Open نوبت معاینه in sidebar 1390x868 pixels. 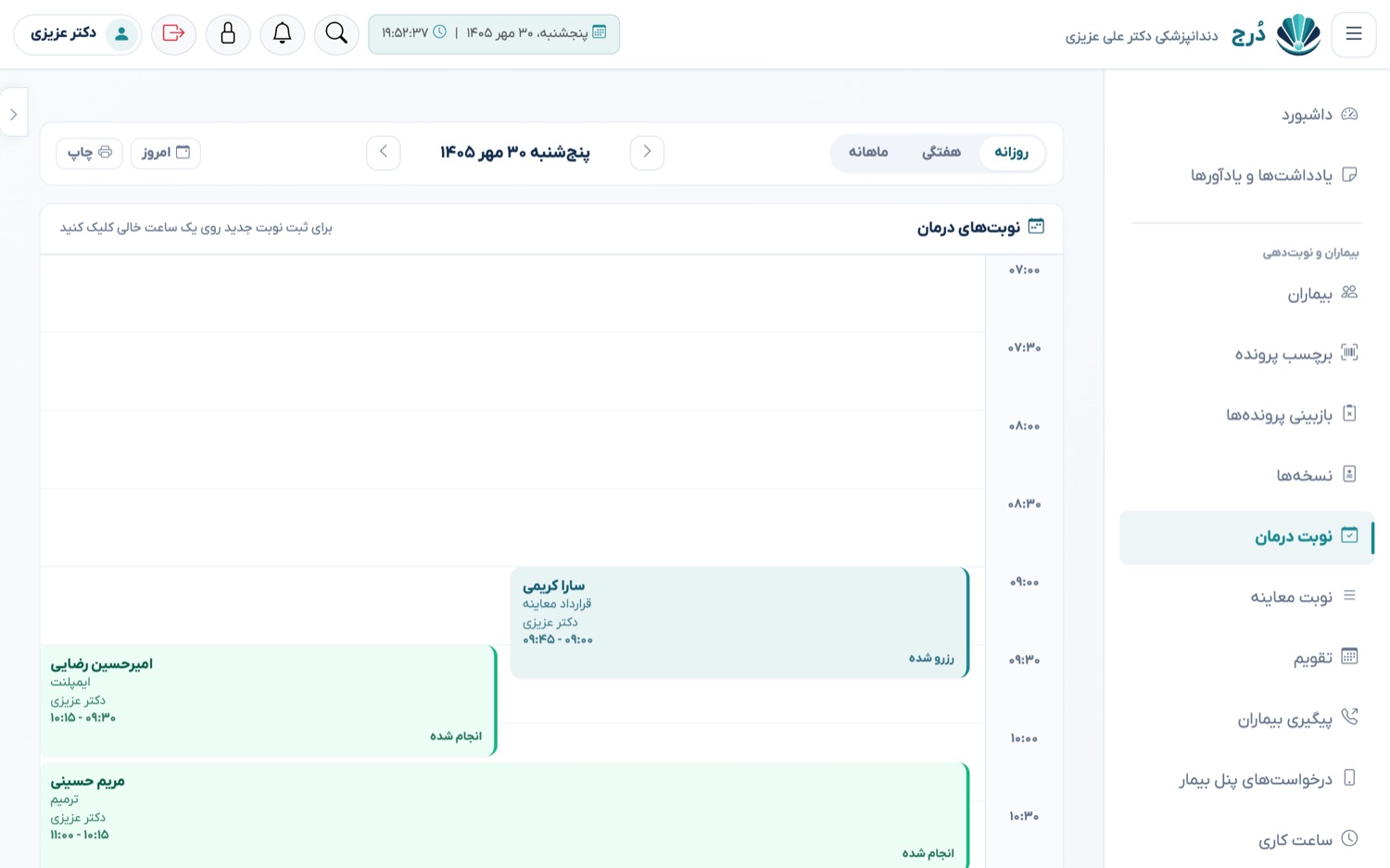point(1246,598)
